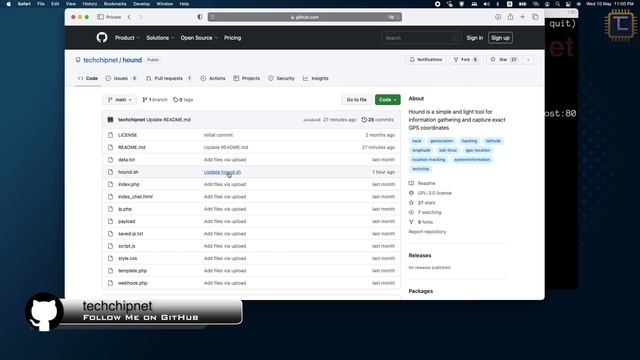This screenshot has height=360, width=640.
Task: Click history clock icon beside 25 commits
Action: (364, 120)
